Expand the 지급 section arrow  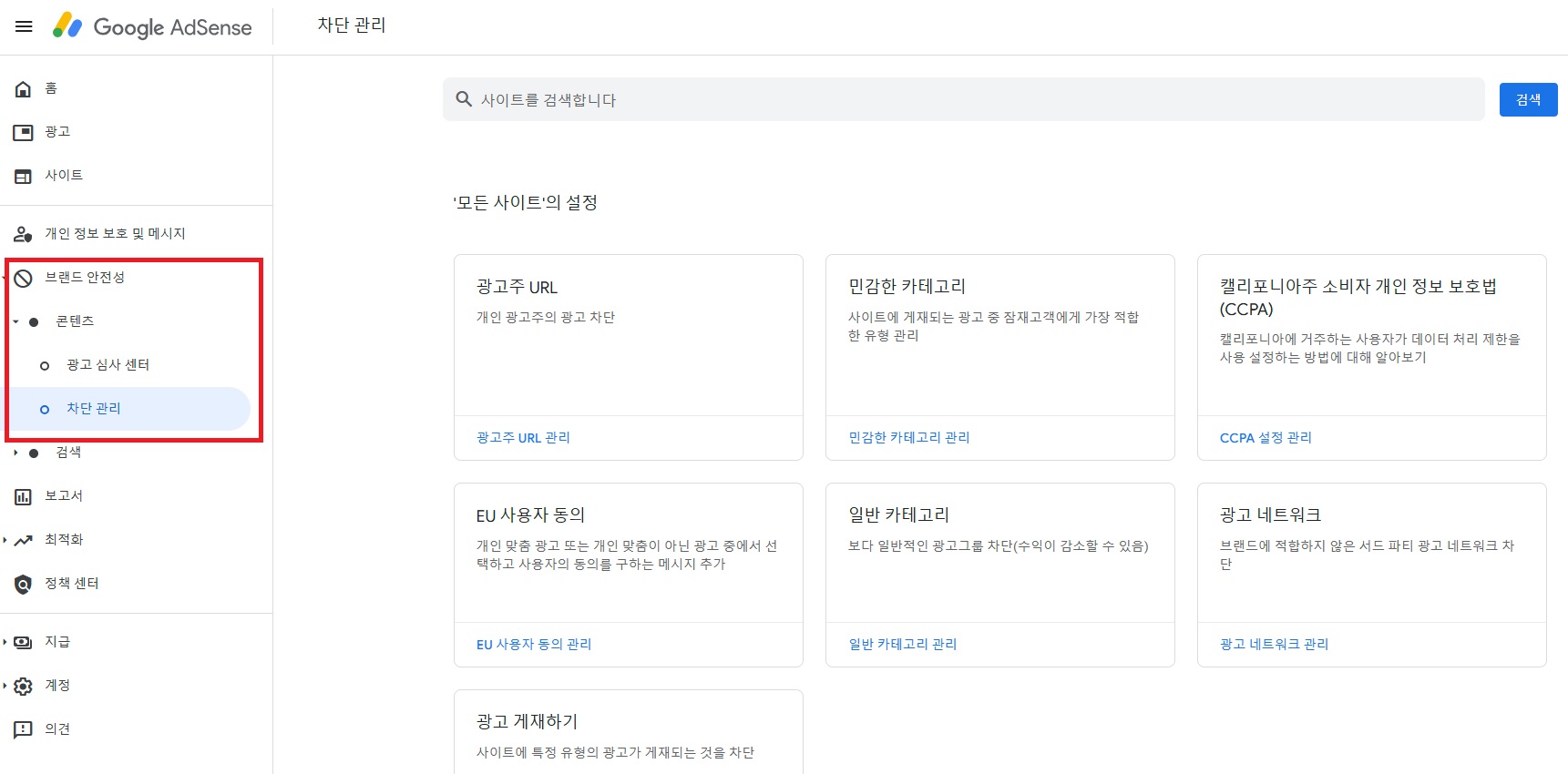pyautogui.click(x=5, y=642)
